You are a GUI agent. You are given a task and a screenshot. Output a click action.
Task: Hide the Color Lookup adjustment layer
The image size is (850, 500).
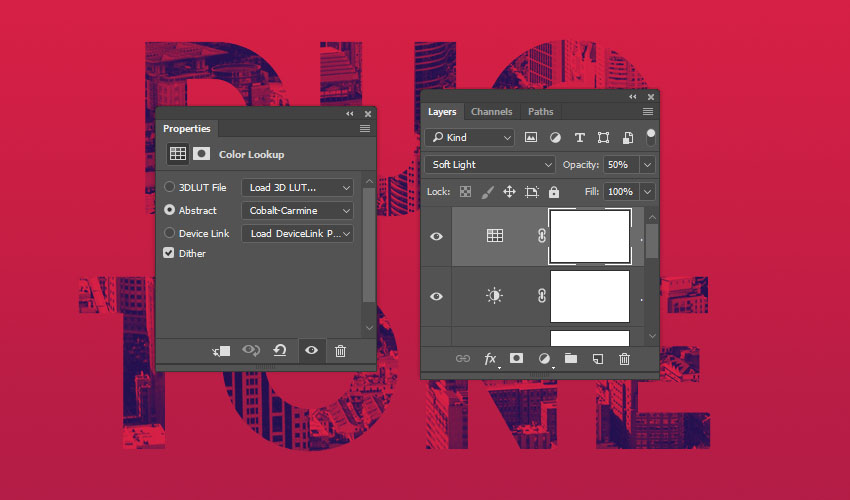coord(436,237)
